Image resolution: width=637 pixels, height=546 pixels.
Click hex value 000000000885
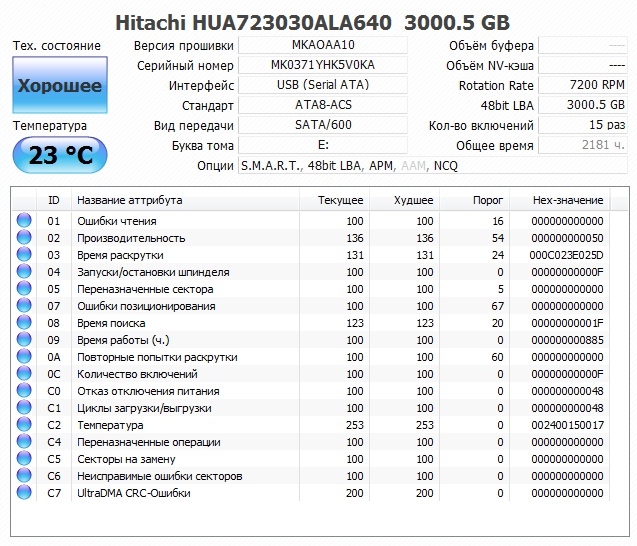tap(568, 340)
